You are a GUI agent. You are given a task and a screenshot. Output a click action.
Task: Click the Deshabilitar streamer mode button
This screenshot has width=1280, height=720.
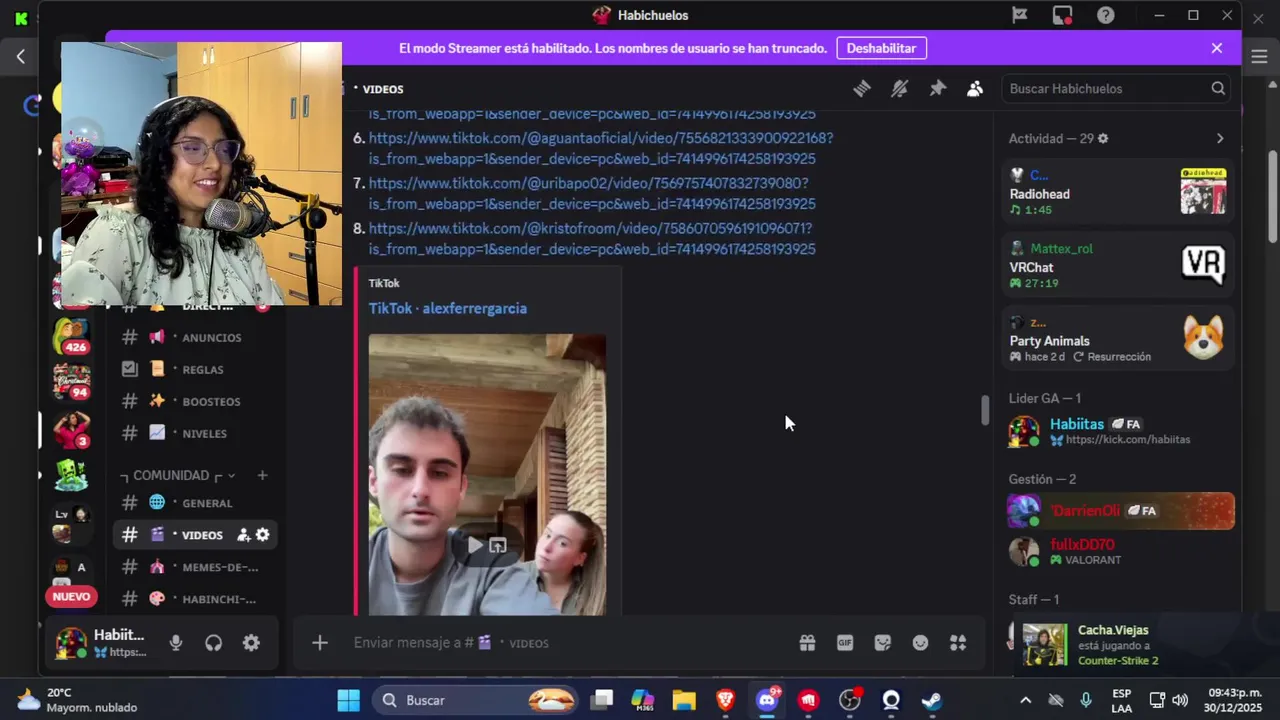click(881, 48)
